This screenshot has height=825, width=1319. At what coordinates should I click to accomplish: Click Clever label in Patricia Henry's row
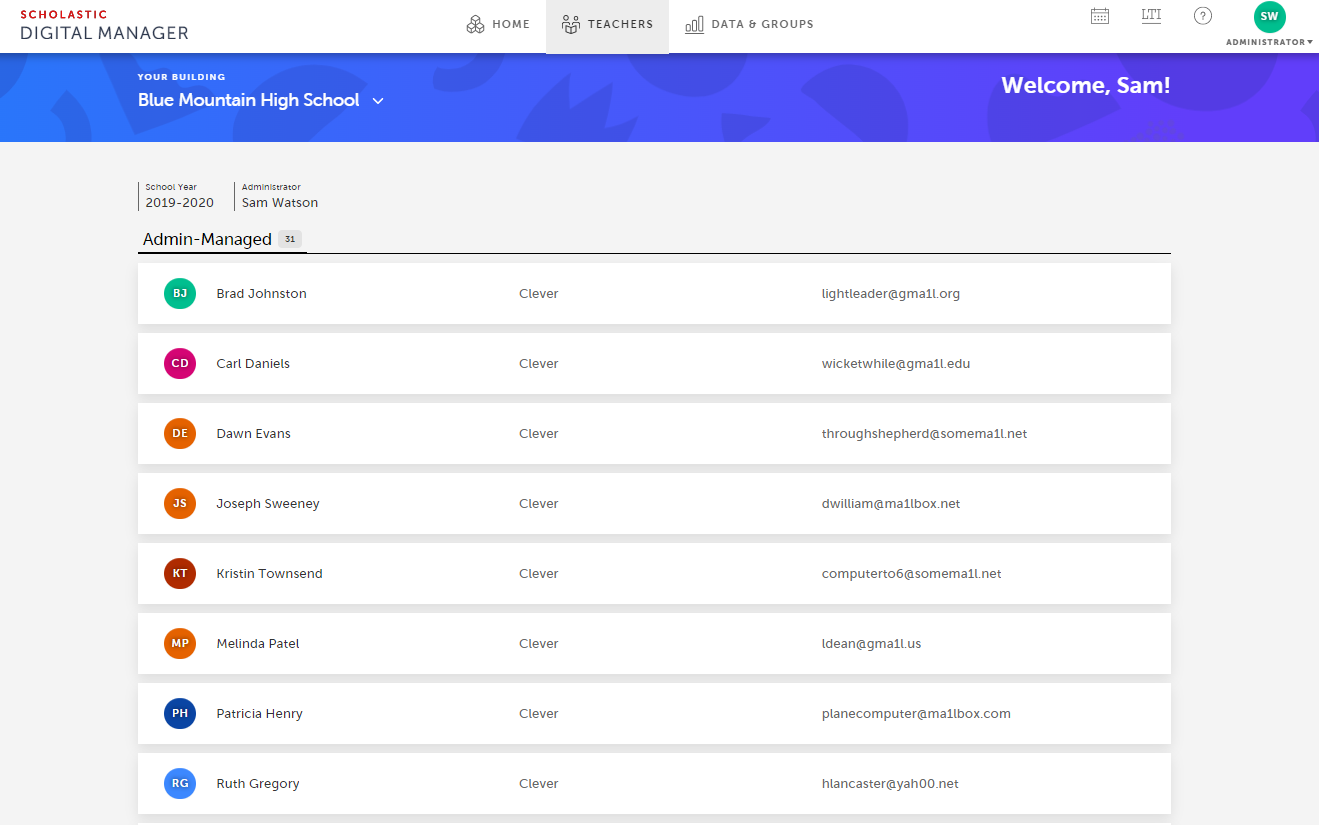[x=539, y=714]
